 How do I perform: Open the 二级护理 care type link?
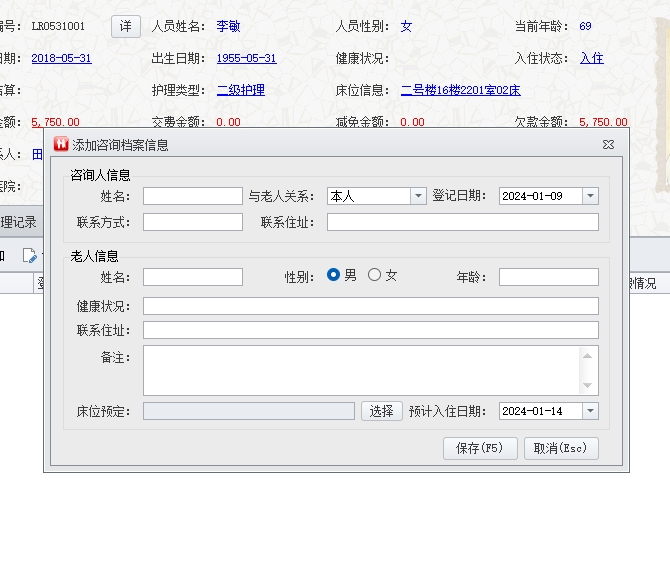pos(240,90)
